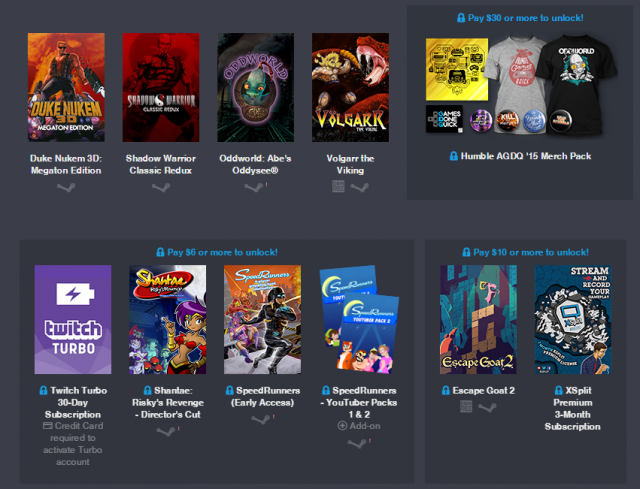
Task: Click the Steam icon under Duke Nukem 3D
Action: click(65, 186)
